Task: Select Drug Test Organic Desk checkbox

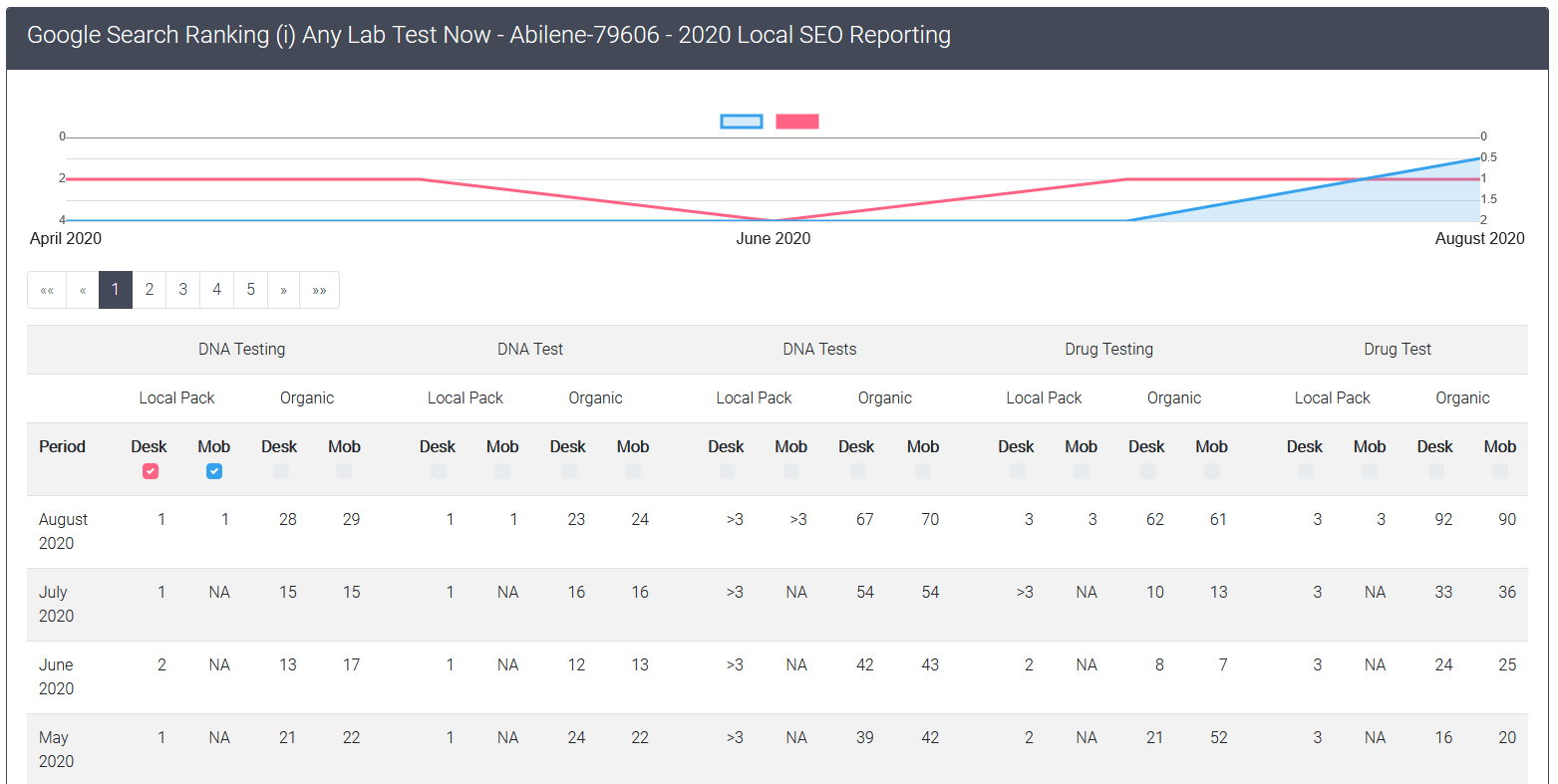Action: coord(1436,471)
